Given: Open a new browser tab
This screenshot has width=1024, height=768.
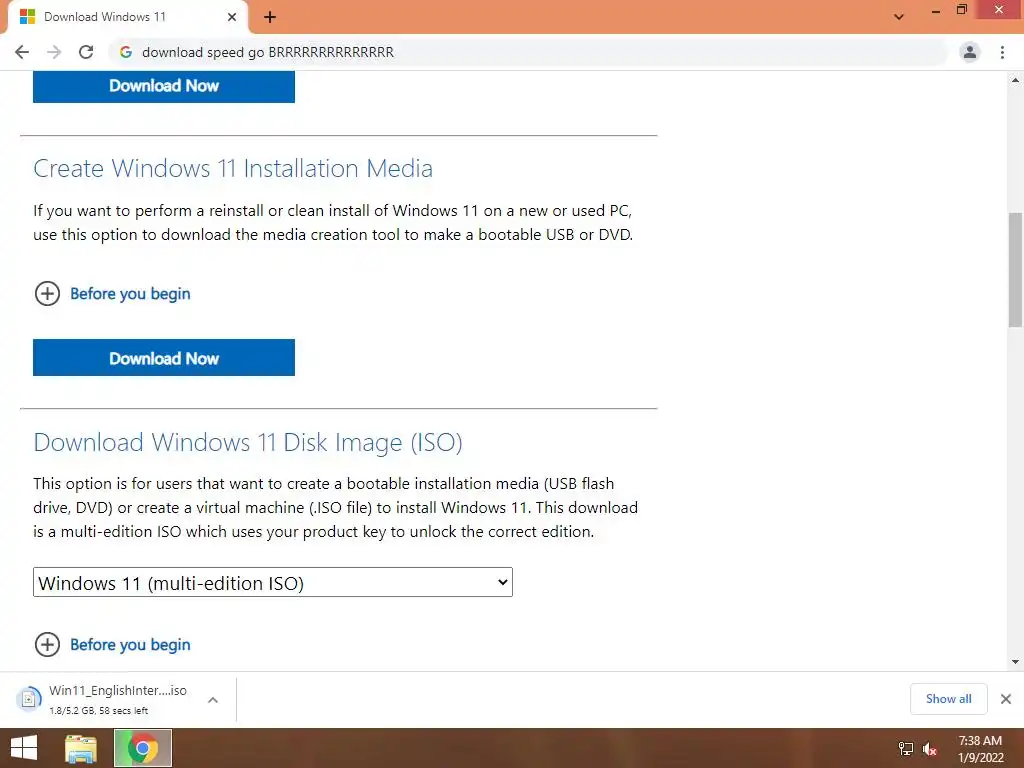Looking at the screenshot, I should click(x=270, y=17).
